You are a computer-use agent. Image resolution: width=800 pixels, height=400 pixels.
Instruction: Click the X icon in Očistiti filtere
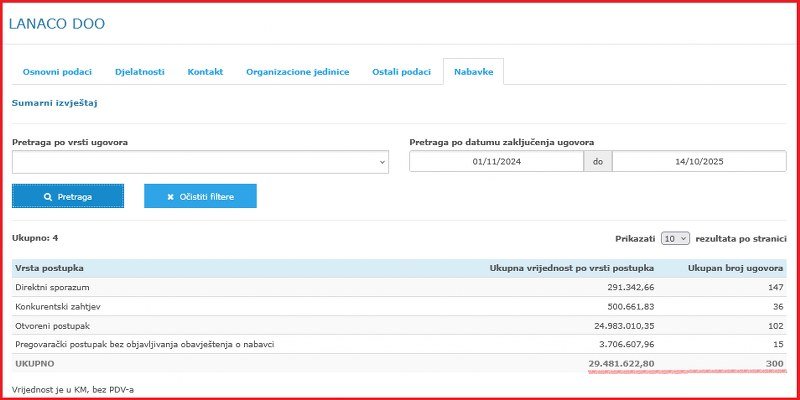[x=170, y=197]
